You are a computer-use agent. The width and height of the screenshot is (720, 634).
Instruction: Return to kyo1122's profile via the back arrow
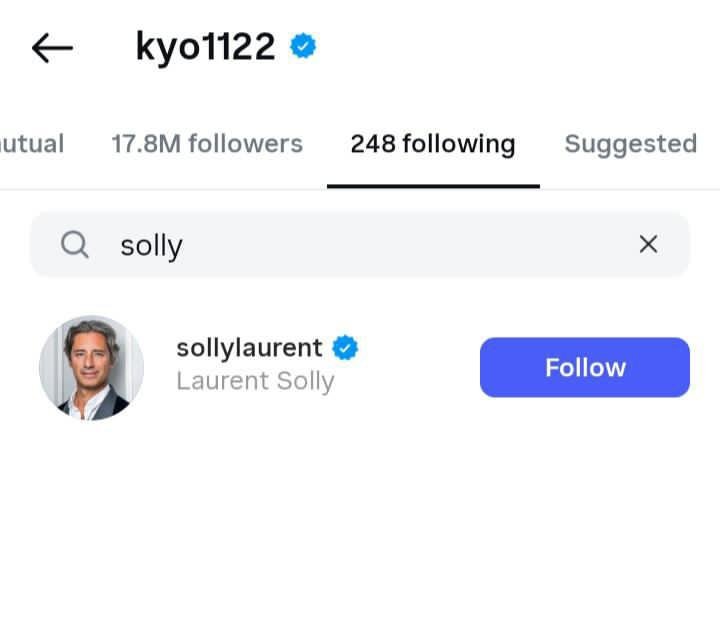pyautogui.click(x=52, y=48)
